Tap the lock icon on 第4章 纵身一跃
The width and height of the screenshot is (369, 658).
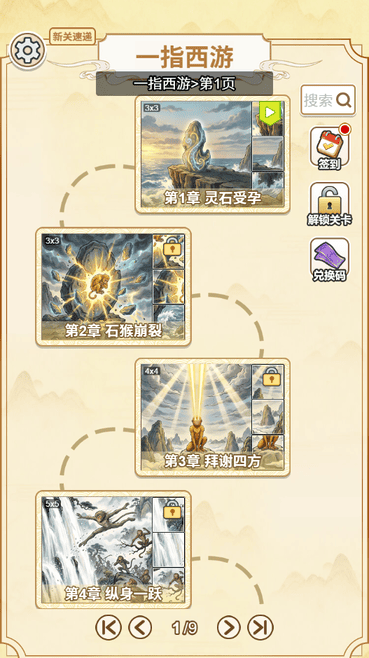pyautogui.click(x=172, y=511)
